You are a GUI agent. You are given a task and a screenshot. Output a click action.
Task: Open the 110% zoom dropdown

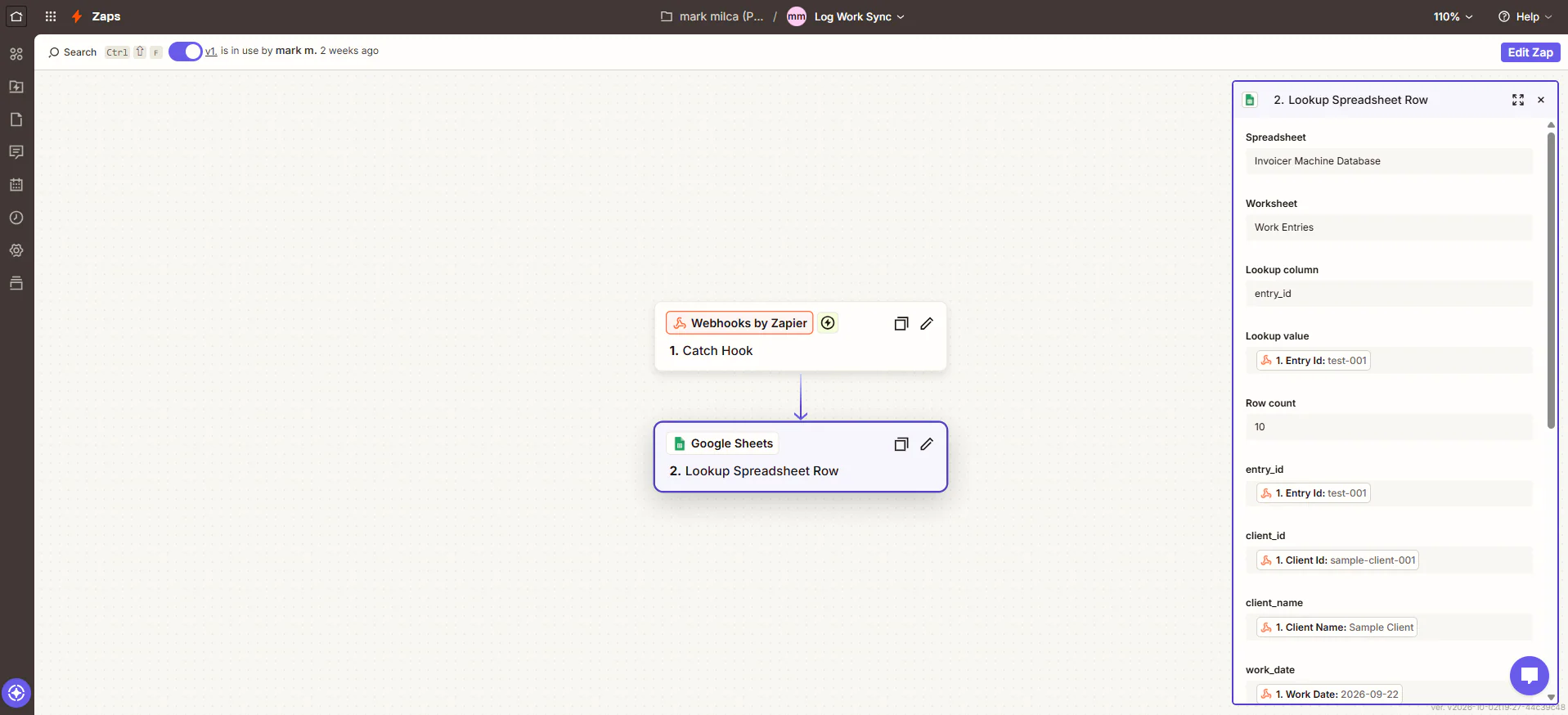[1453, 16]
